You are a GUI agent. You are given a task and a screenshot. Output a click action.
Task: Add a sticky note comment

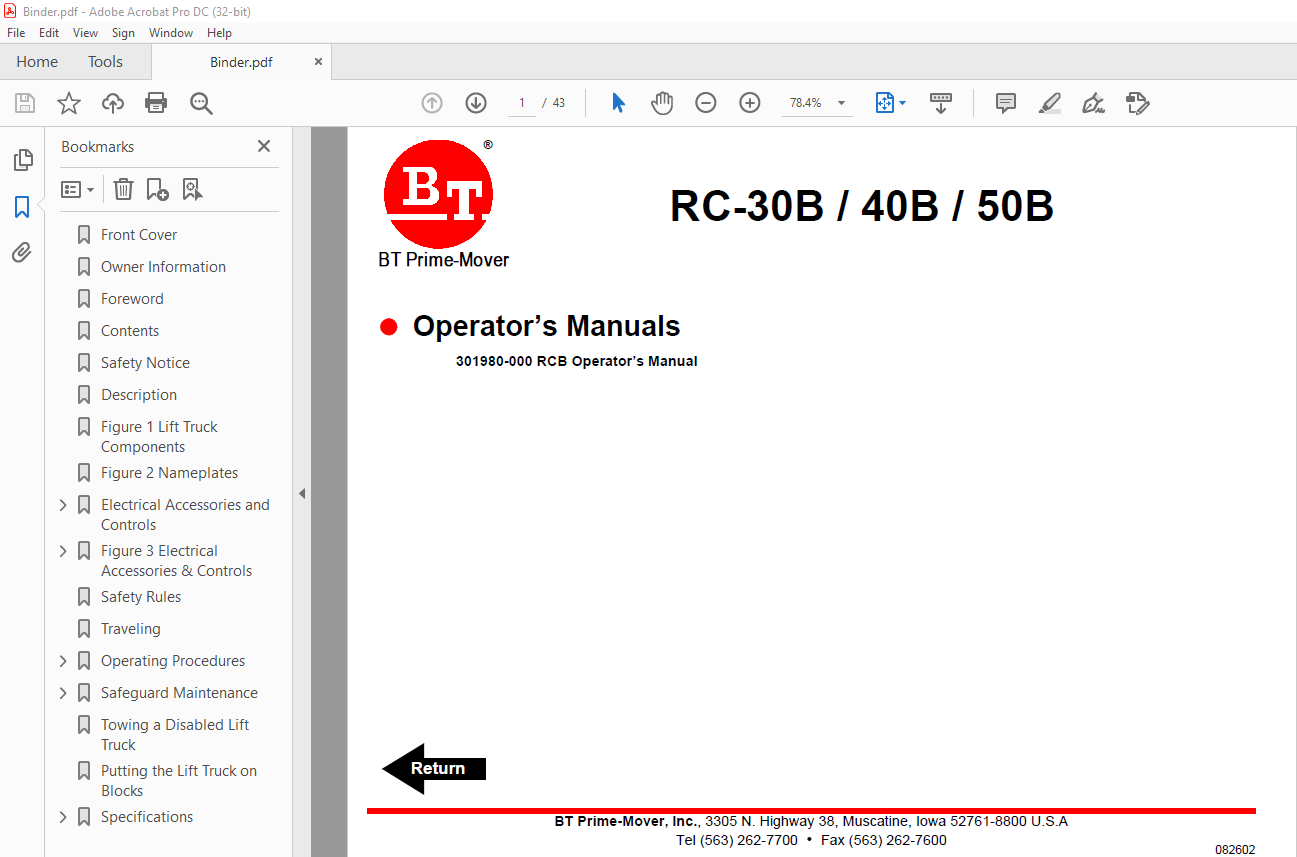tap(1006, 103)
